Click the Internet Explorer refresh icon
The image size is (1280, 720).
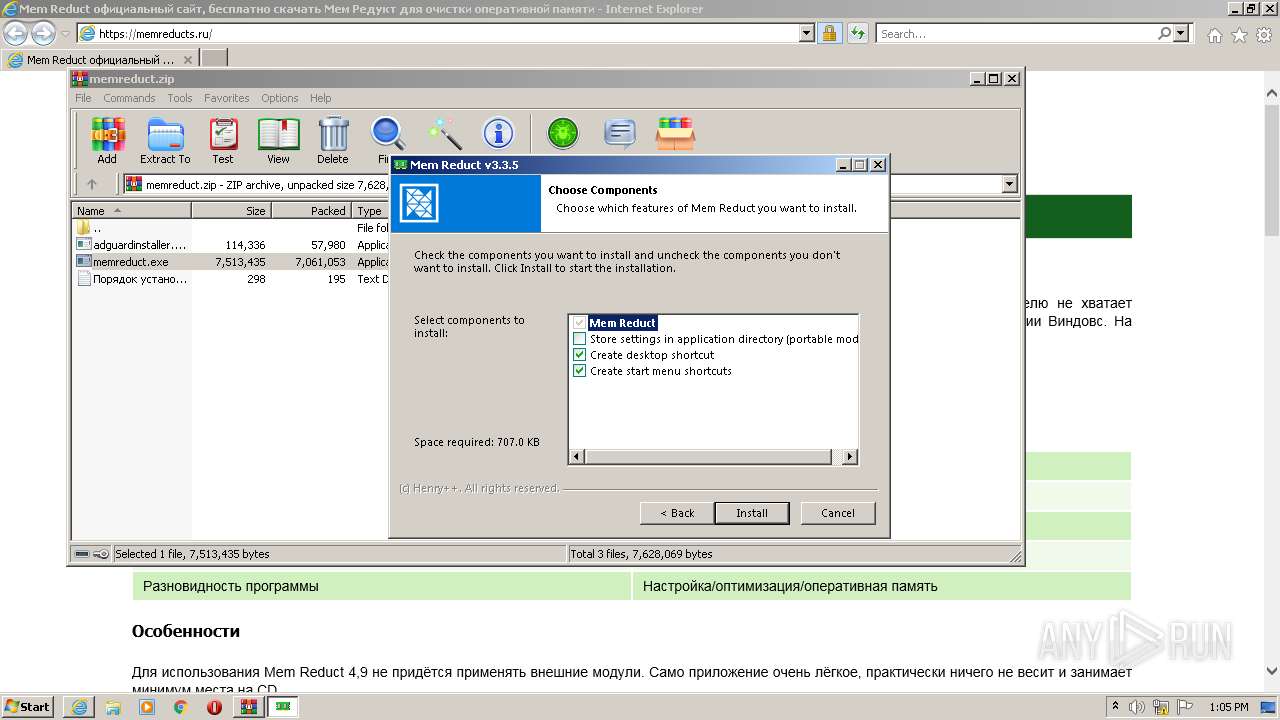click(x=857, y=33)
